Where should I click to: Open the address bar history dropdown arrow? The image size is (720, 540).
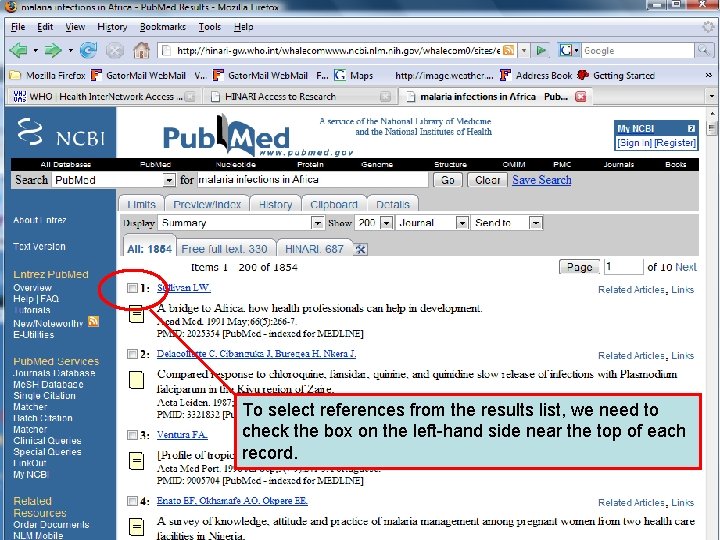pyautogui.click(x=524, y=51)
